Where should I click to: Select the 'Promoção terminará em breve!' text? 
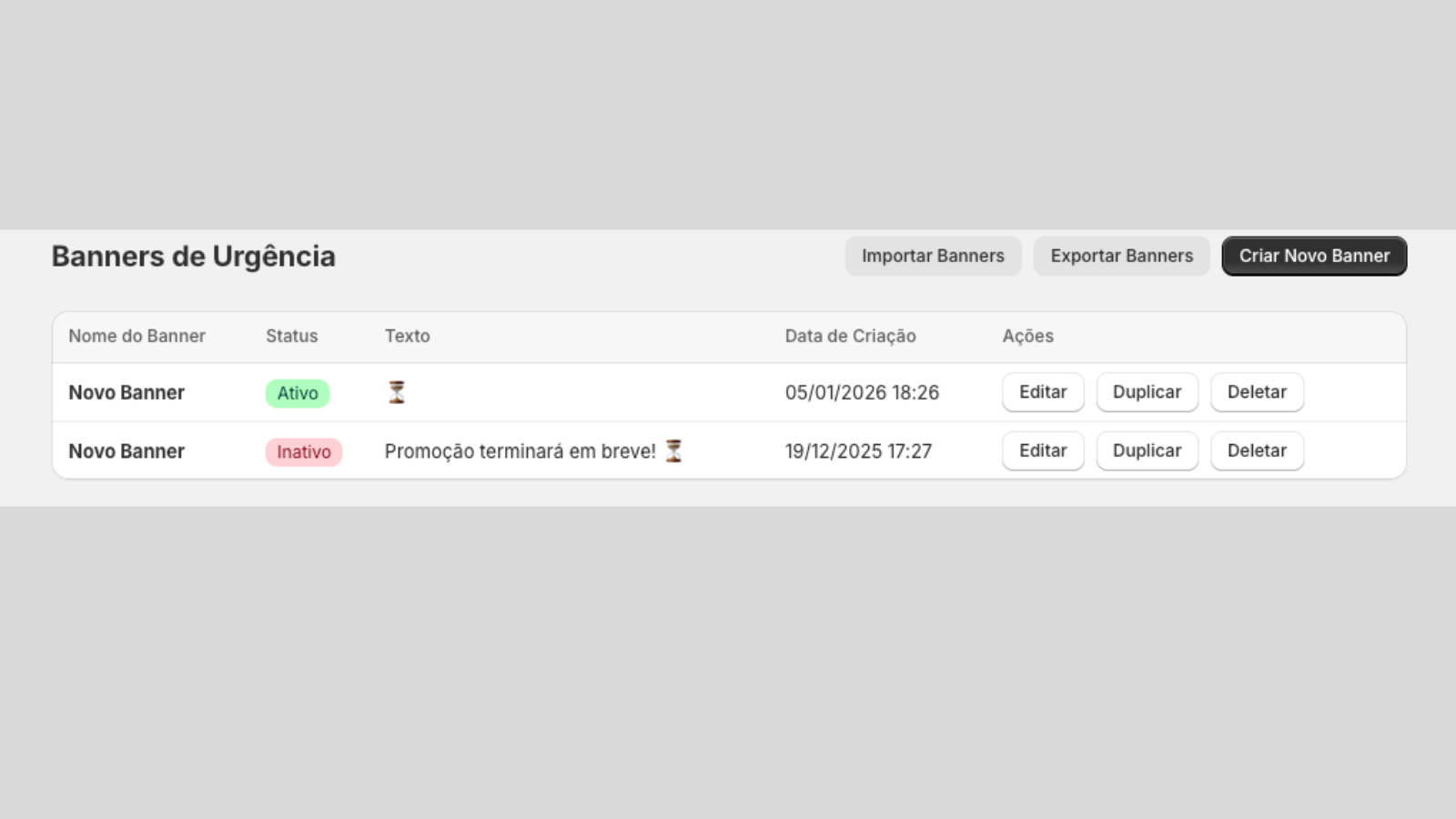click(520, 451)
